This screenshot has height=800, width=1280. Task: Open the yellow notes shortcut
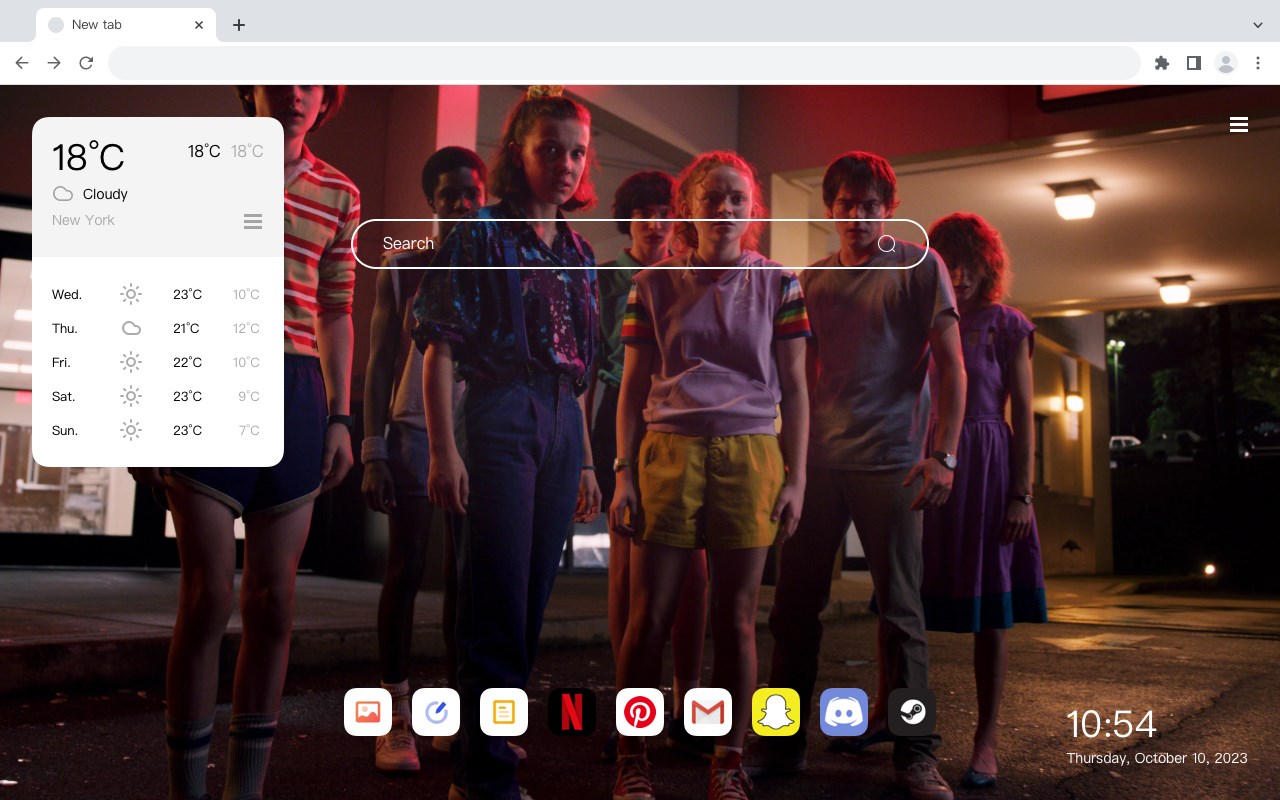tap(504, 712)
